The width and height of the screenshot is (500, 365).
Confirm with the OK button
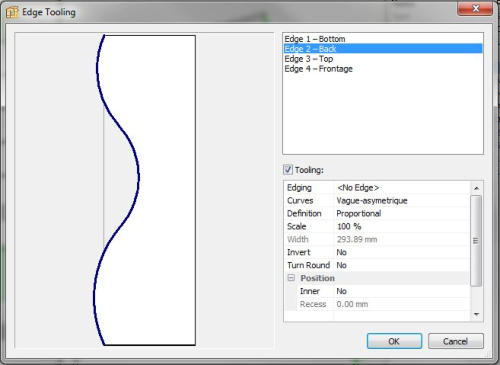[394, 341]
